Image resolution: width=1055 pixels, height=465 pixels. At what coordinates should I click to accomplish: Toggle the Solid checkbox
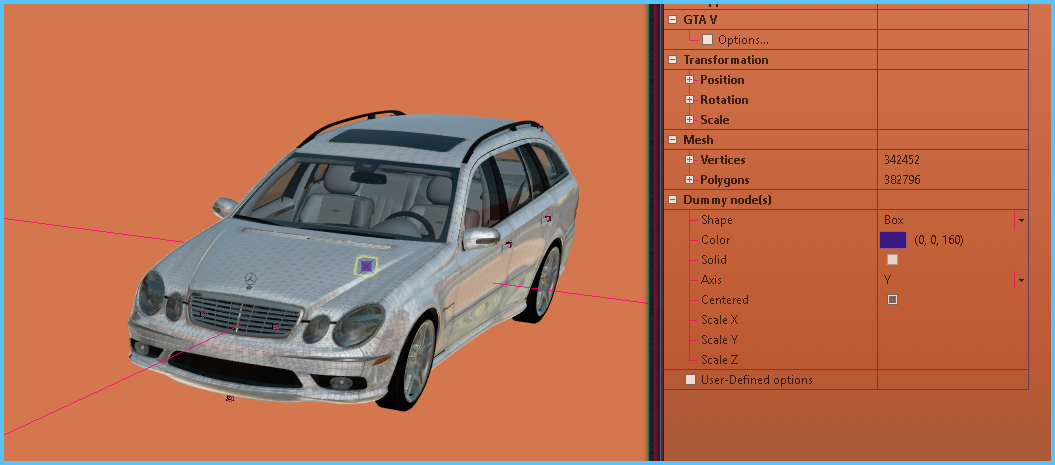[x=892, y=260]
